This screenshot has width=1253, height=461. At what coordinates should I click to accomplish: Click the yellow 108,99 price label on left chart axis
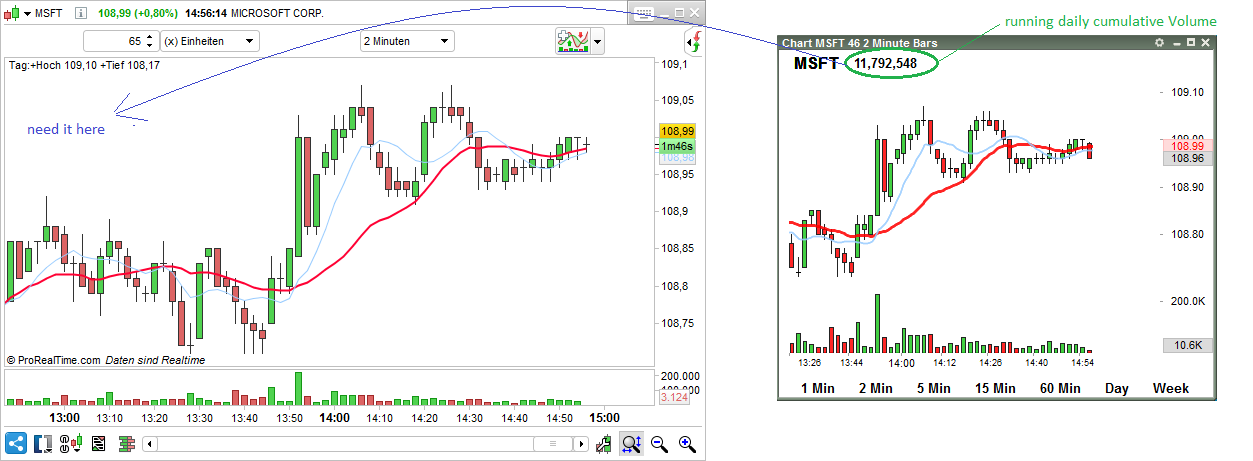677,131
